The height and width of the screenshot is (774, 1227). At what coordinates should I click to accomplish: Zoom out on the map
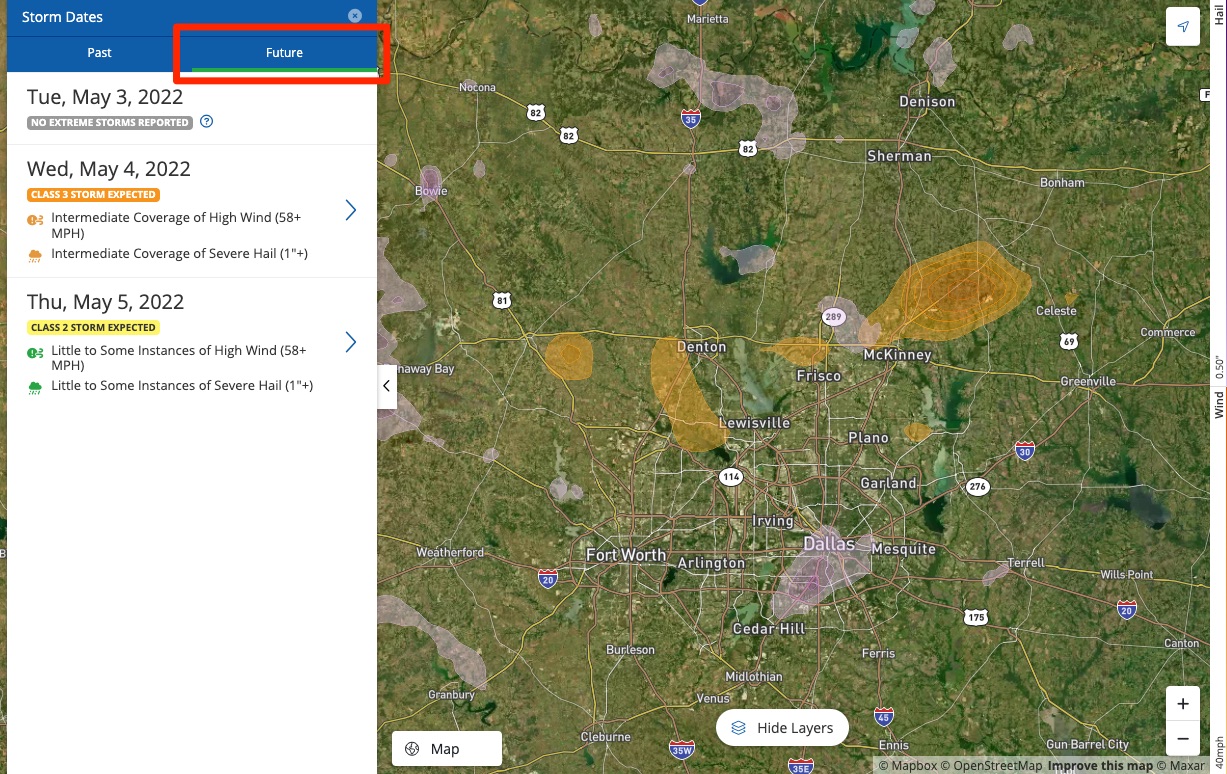point(1183,738)
